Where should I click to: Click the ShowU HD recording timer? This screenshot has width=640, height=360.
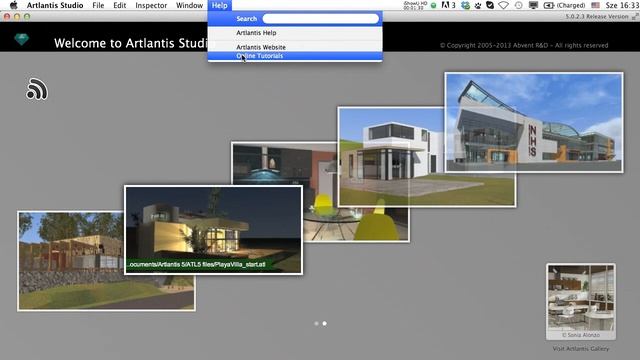tap(415, 5)
